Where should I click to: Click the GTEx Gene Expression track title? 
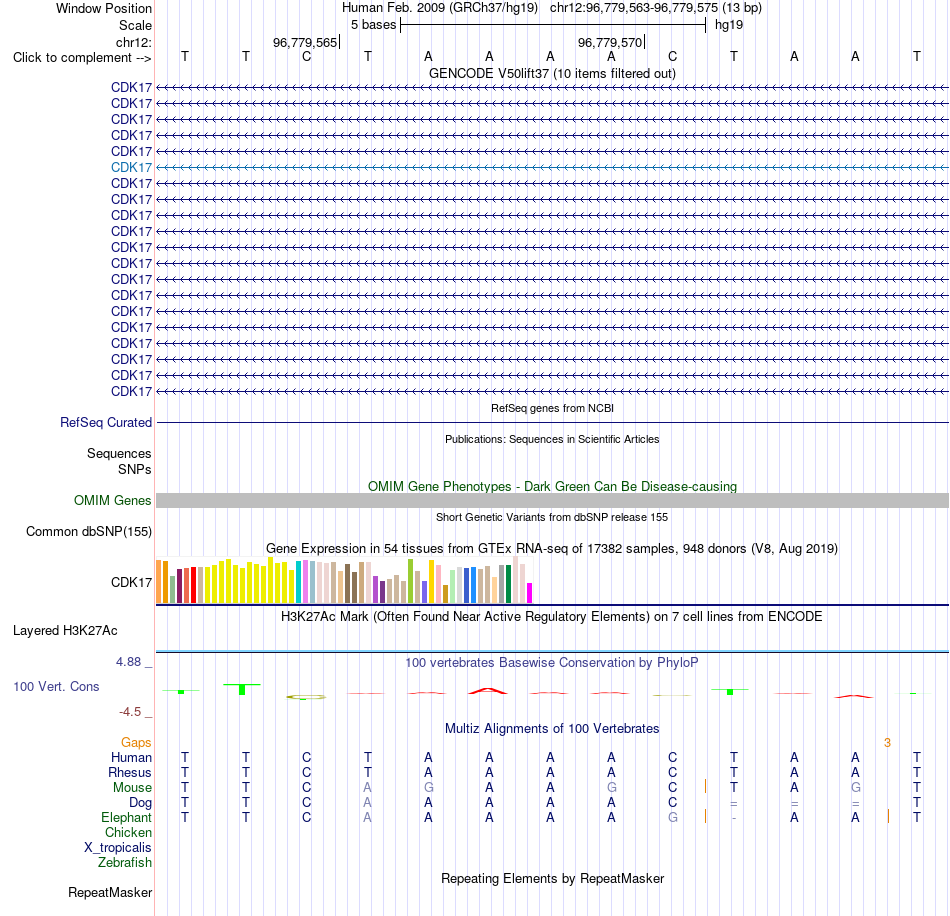552,548
